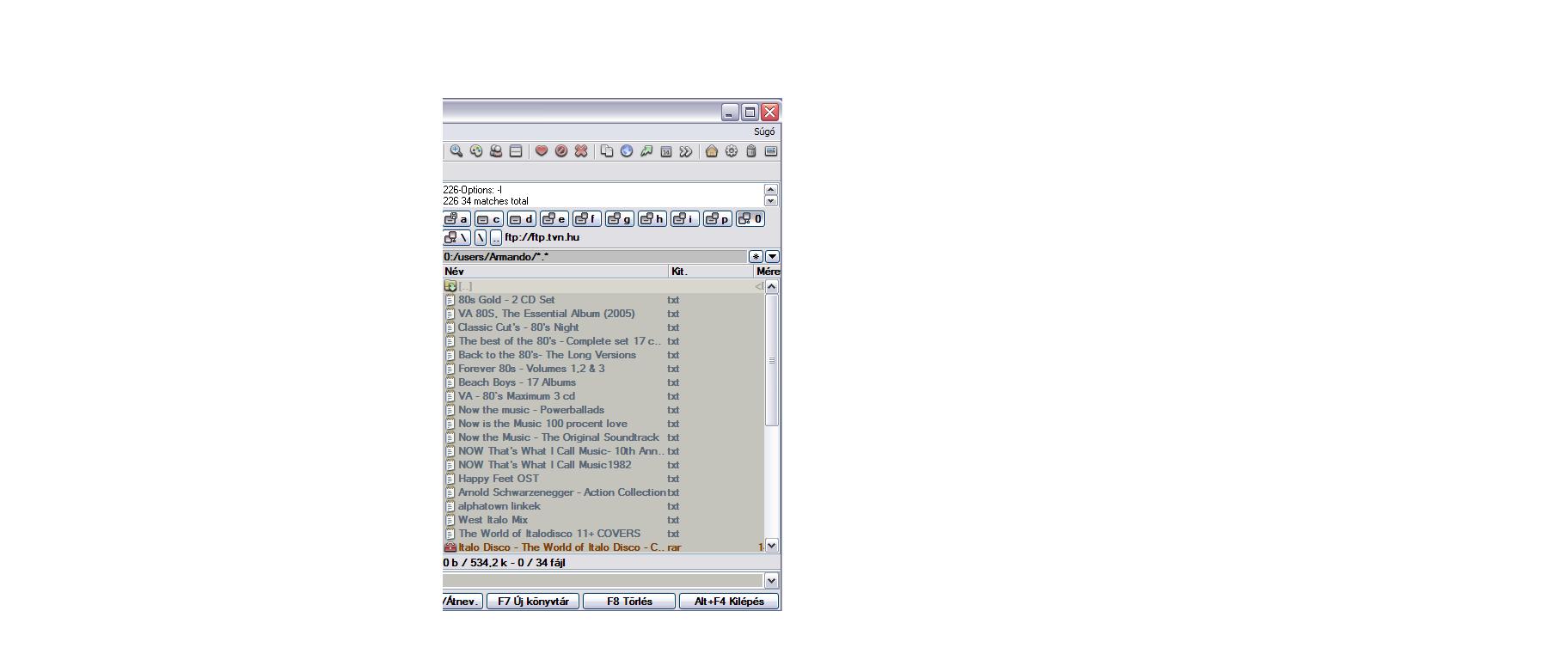
Task: Click the trash can icon
Action: tap(750, 151)
